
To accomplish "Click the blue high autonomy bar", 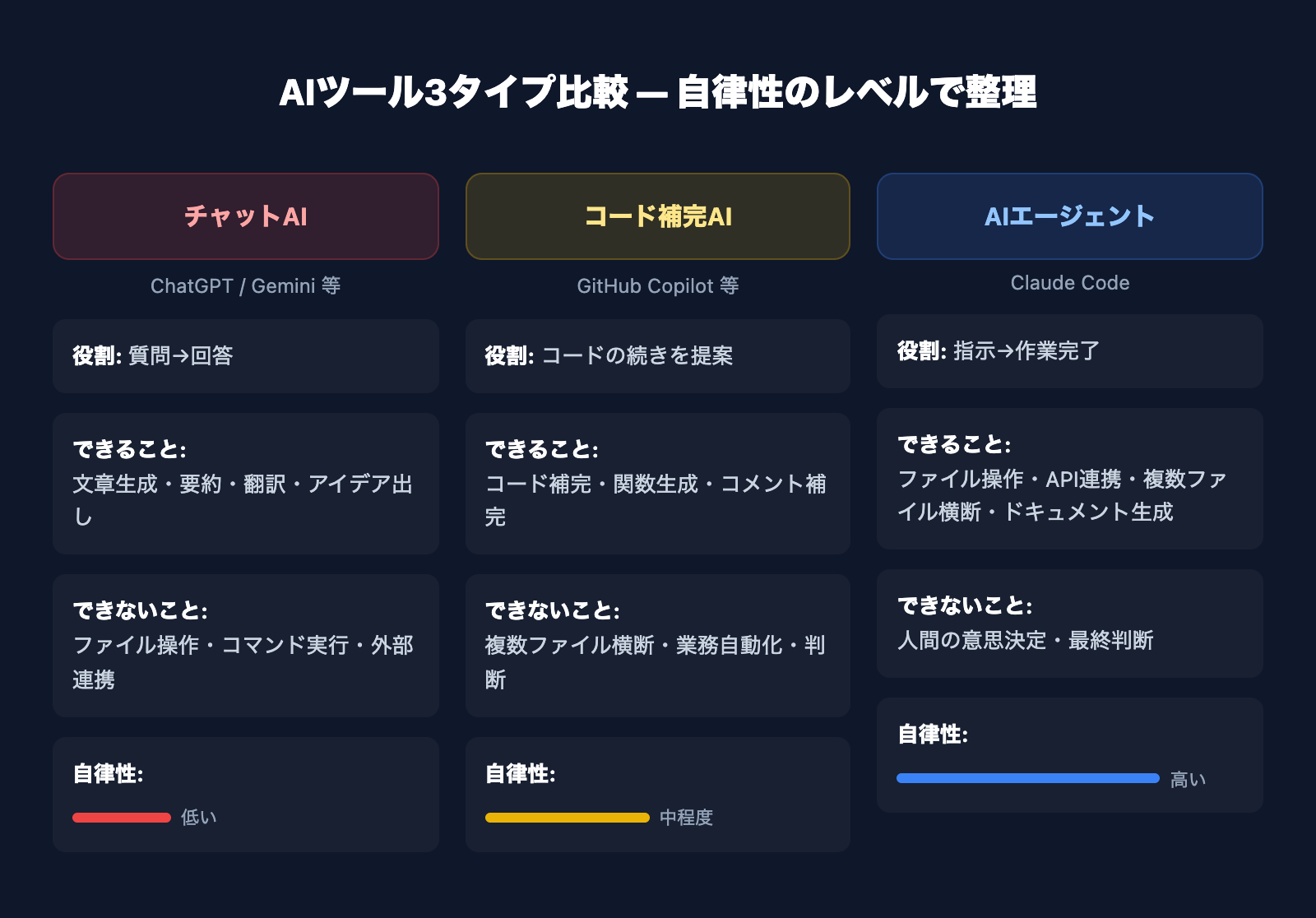I will click(1027, 778).
